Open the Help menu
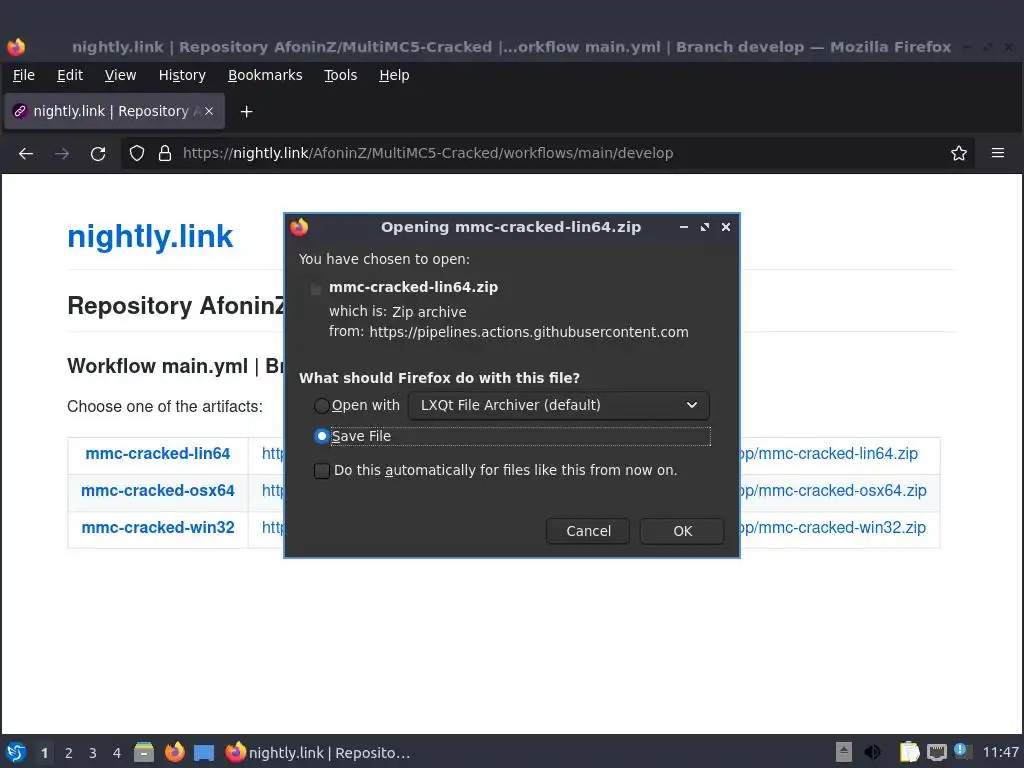Screen dimensions: 1024x768 coord(394,75)
